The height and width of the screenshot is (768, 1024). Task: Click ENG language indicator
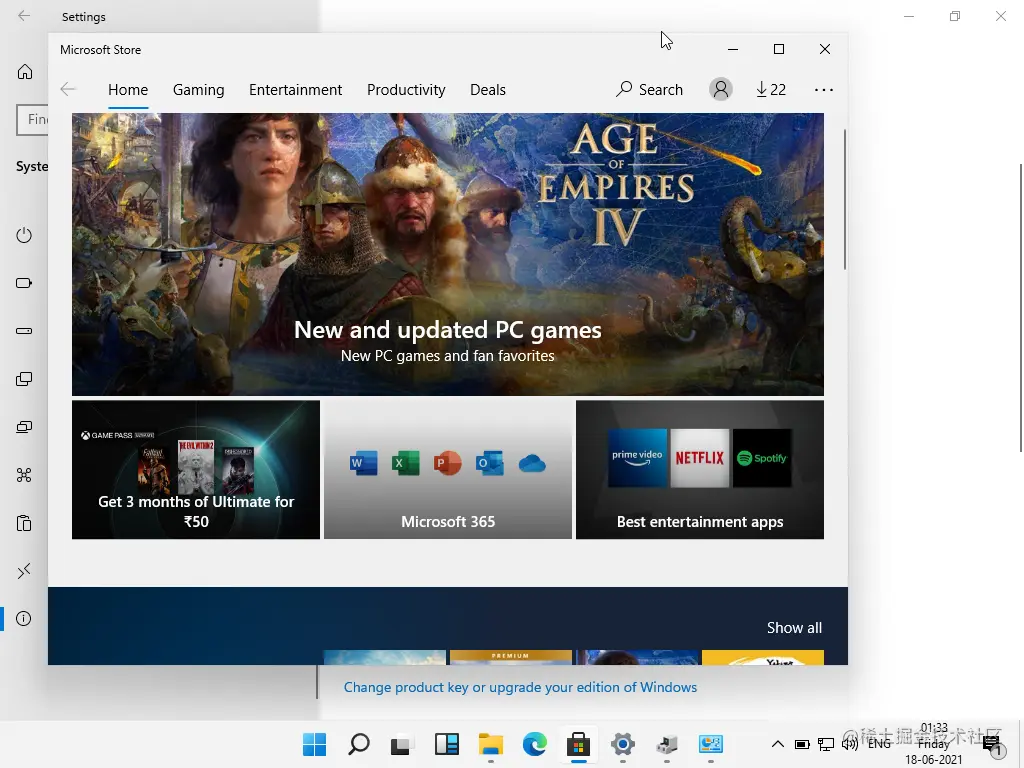879,744
